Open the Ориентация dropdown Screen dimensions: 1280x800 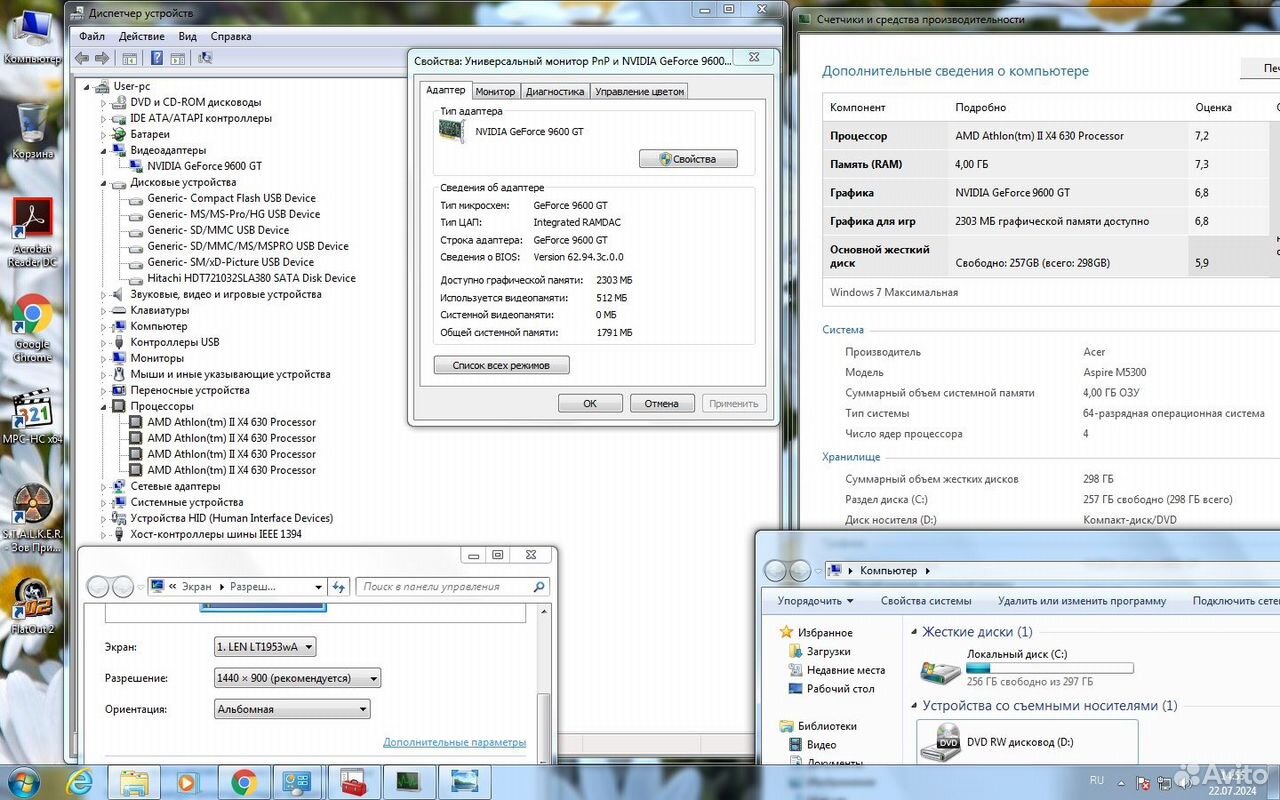292,709
